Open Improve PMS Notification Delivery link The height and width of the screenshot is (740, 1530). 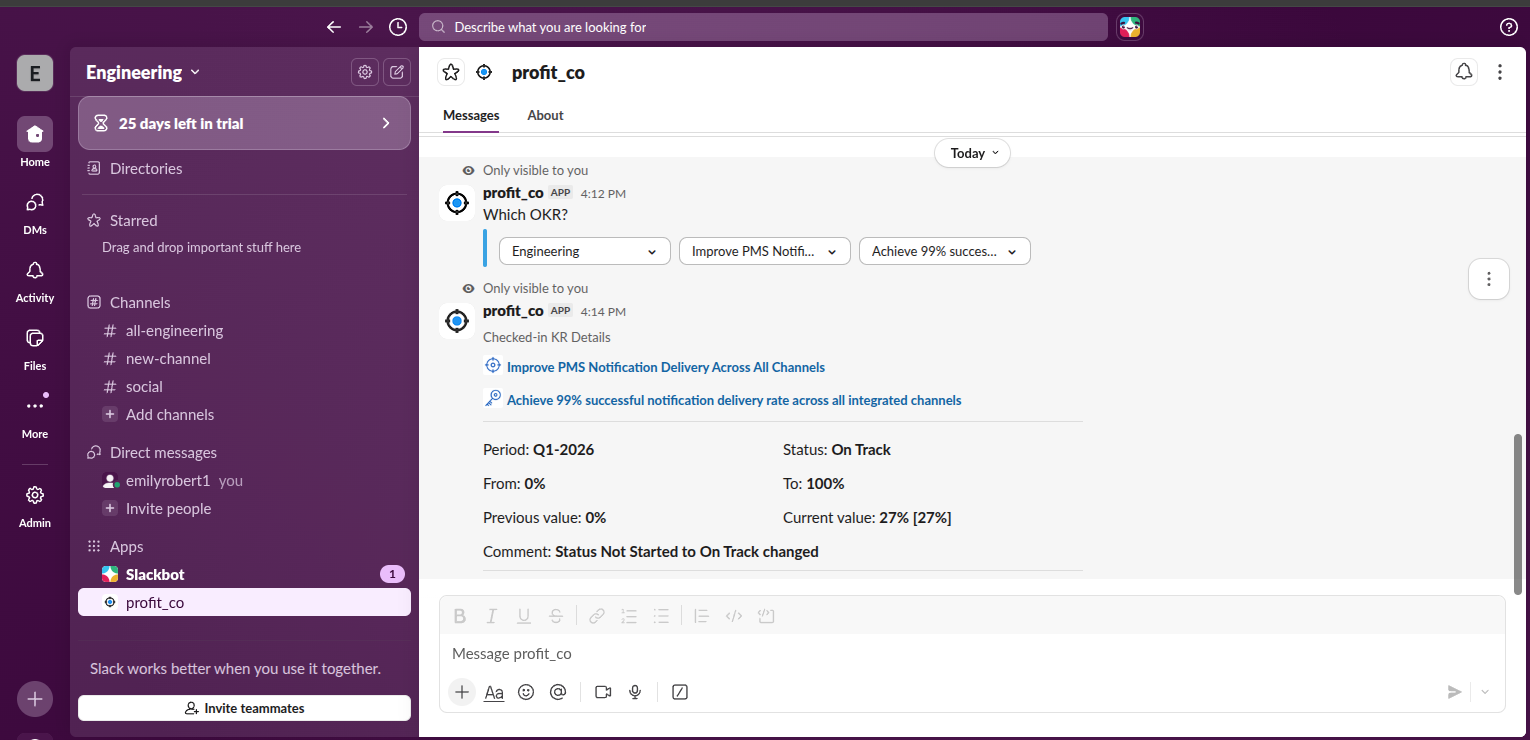pyautogui.click(x=666, y=367)
